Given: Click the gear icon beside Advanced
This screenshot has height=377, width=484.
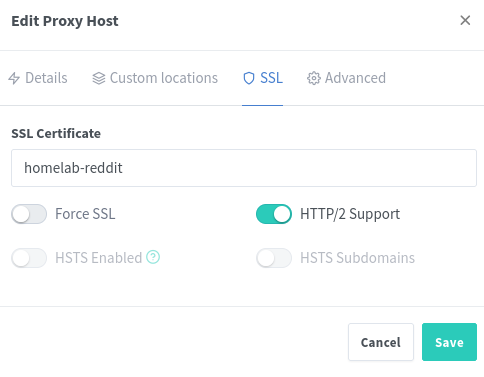Looking at the screenshot, I should coord(314,78).
